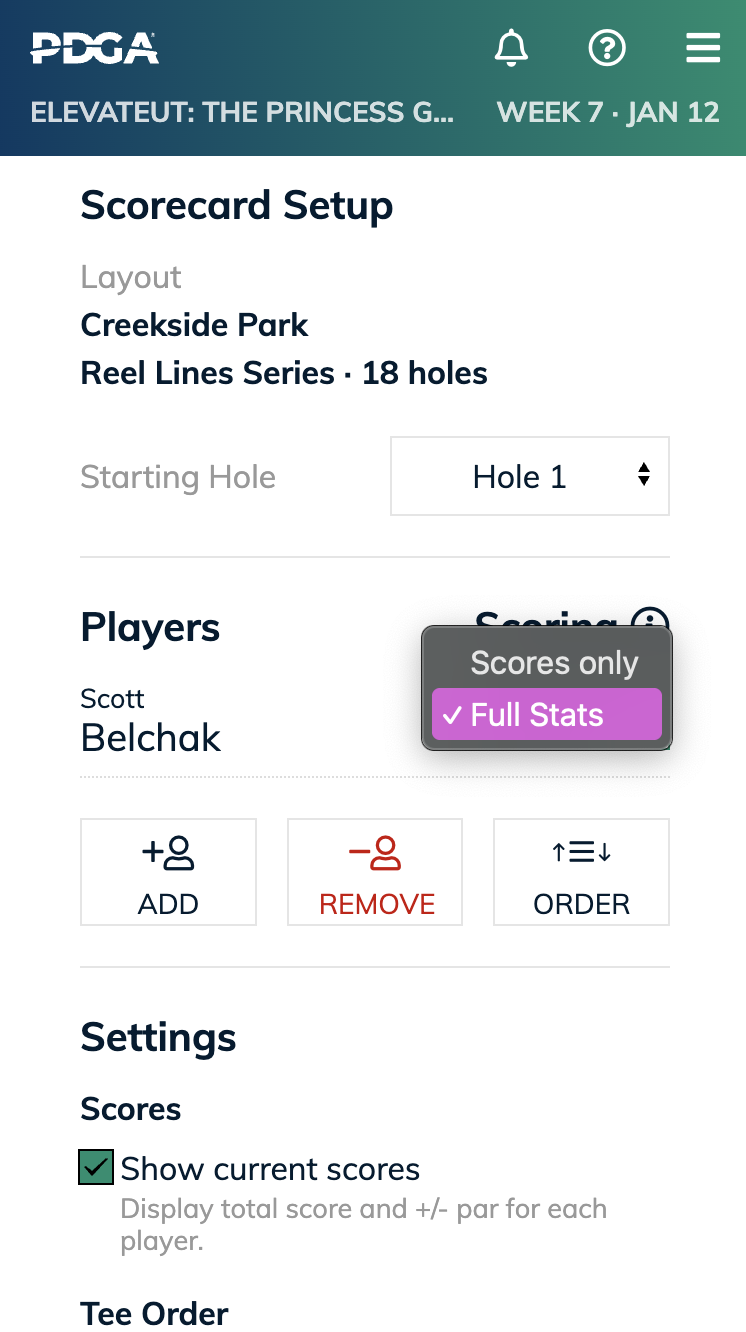
Task: Click the ORDER button
Action: [581, 872]
